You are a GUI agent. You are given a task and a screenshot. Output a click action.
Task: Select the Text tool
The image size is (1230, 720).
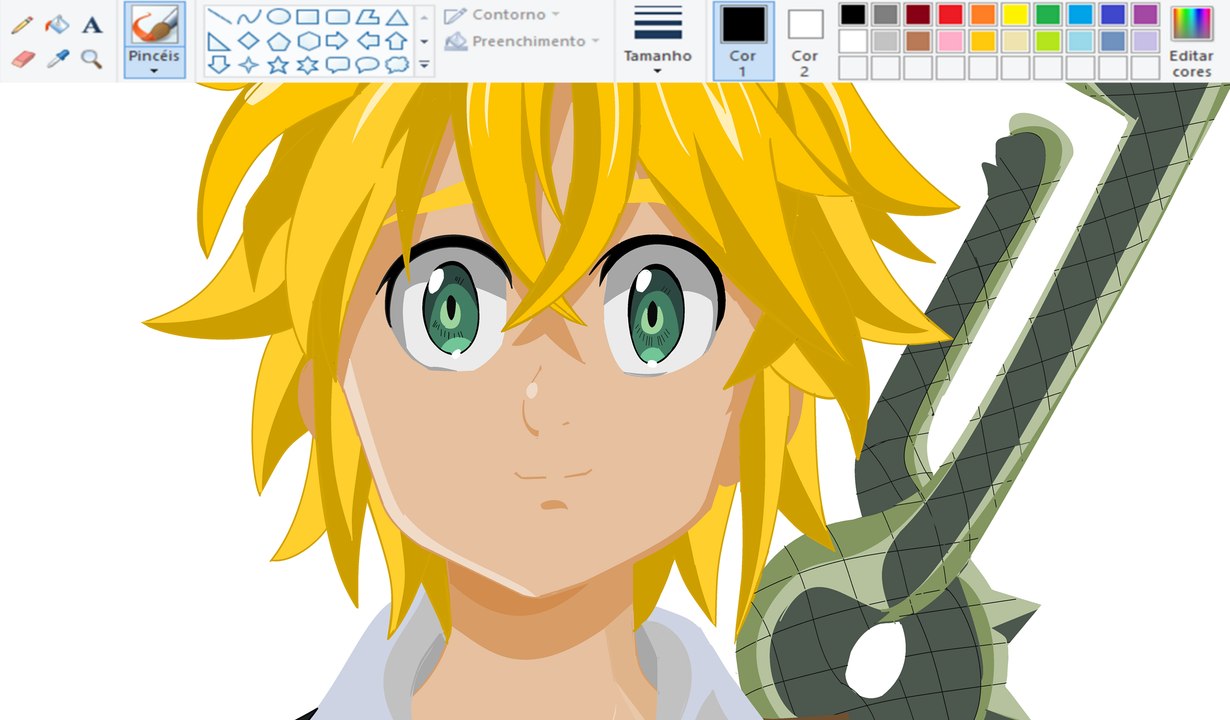(x=92, y=25)
